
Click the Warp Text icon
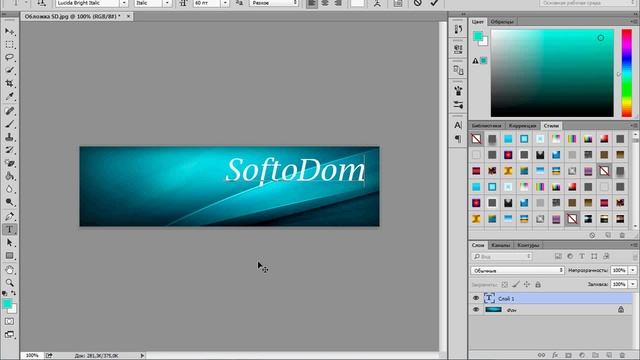click(x=377, y=3)
